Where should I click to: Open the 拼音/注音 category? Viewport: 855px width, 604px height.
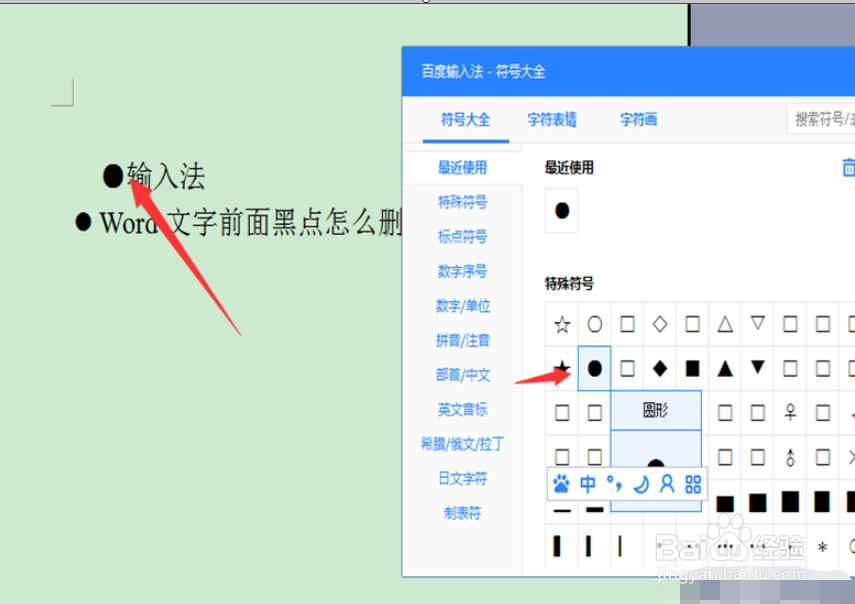(463, 340)
